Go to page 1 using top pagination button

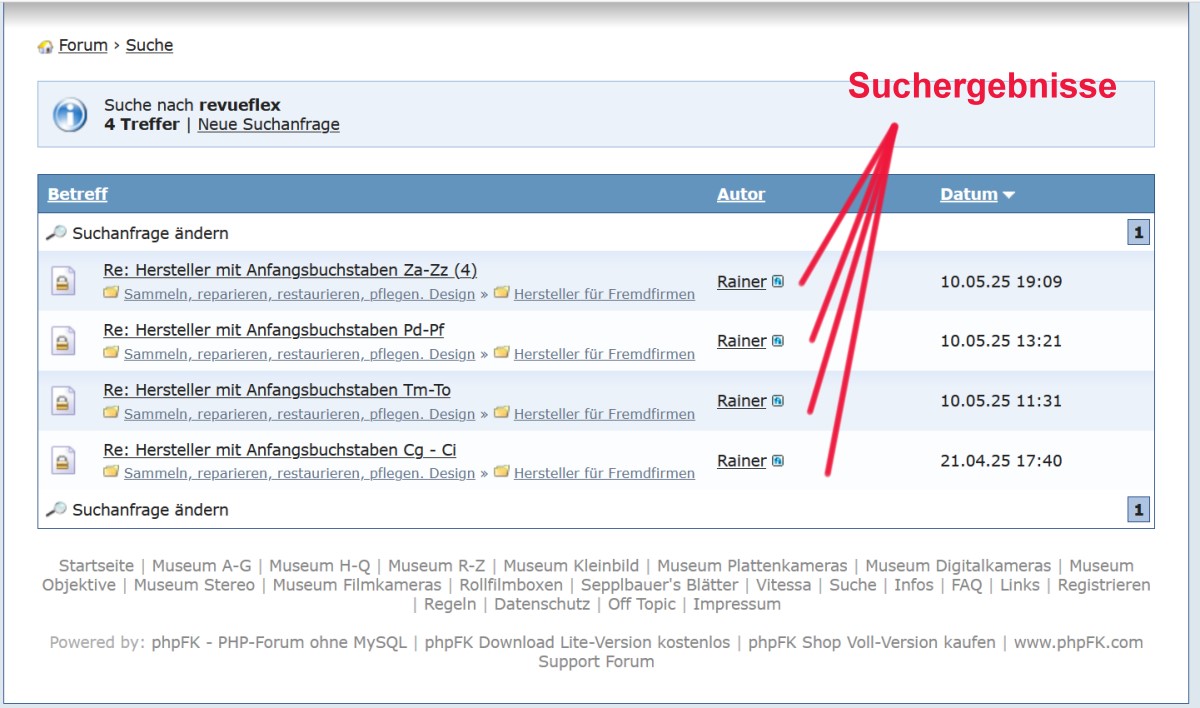pos(1138,233)
